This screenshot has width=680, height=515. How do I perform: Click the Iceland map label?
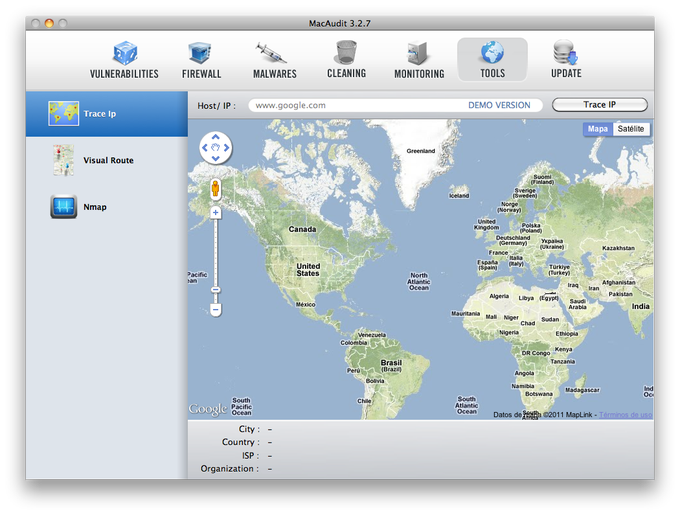point(459,196)
